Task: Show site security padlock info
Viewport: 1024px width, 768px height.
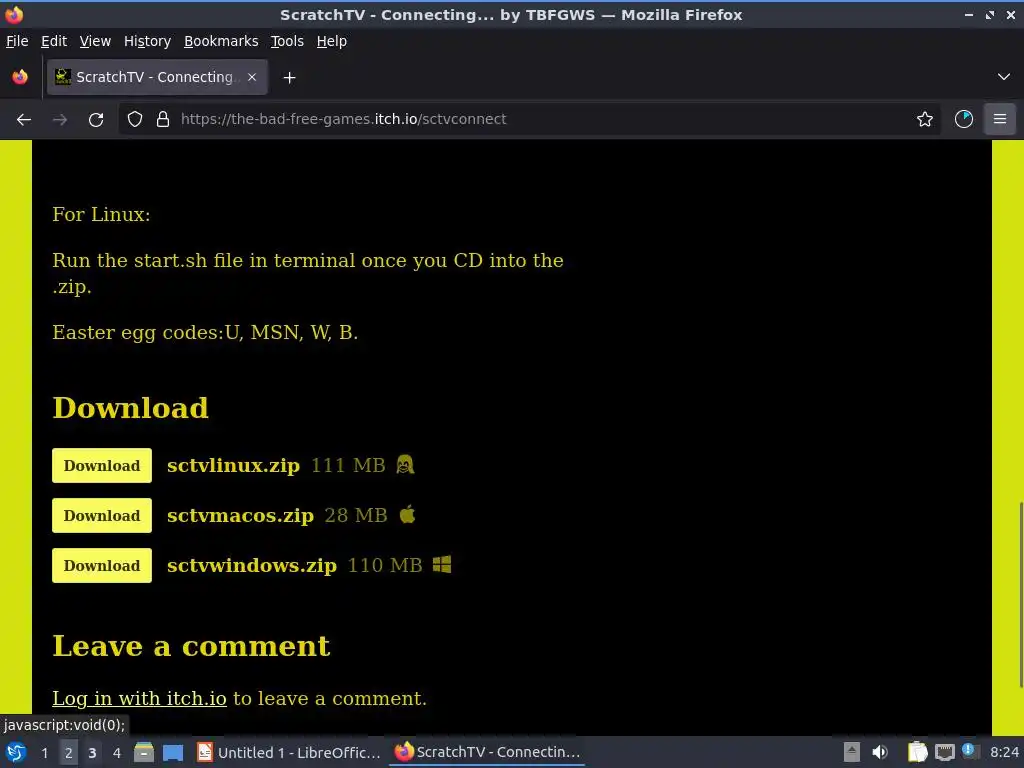Action: pyautogui.click(x=163, y=120)
